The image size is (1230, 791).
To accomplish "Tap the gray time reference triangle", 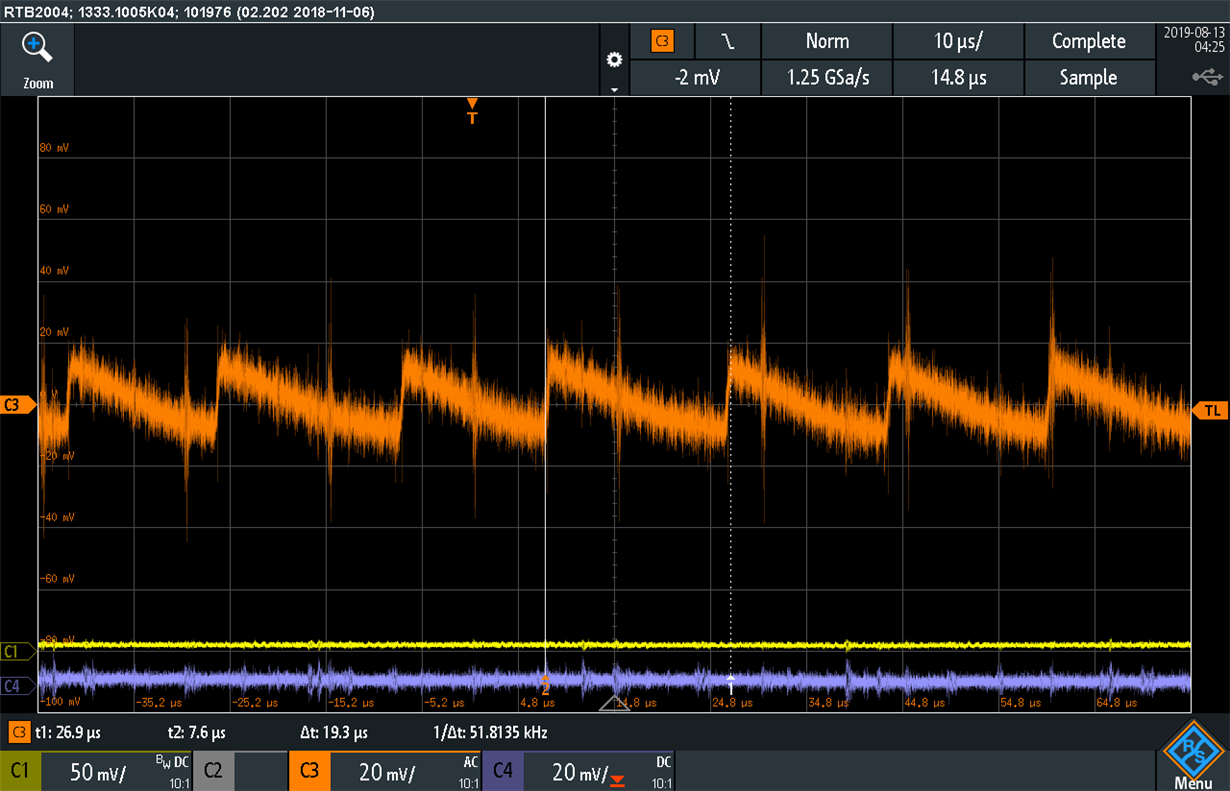I will 614,704.
